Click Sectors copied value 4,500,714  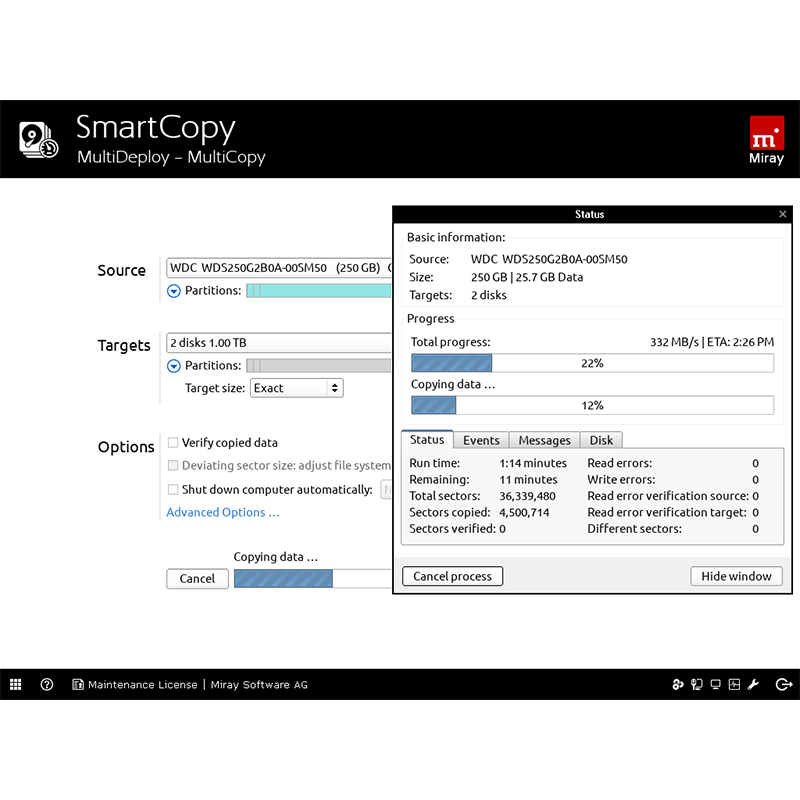(x=524, y=512)
